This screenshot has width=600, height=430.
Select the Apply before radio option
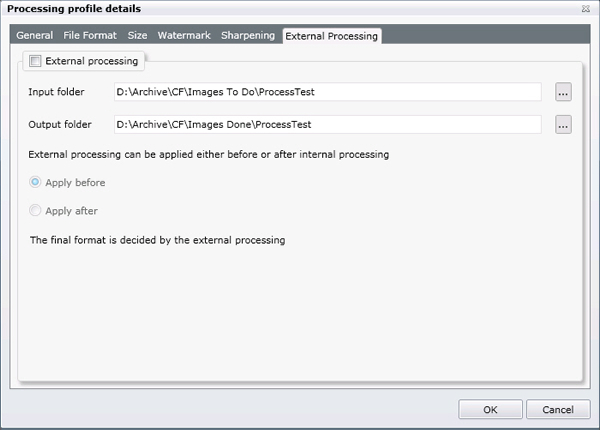tap(36, 183)
